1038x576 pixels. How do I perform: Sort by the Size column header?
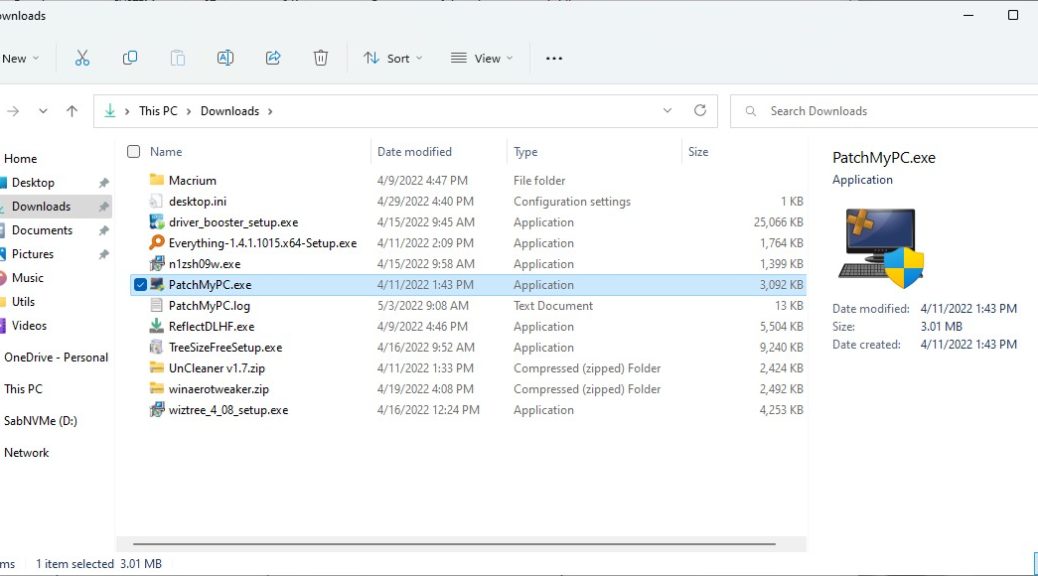(x=698, y=152)
